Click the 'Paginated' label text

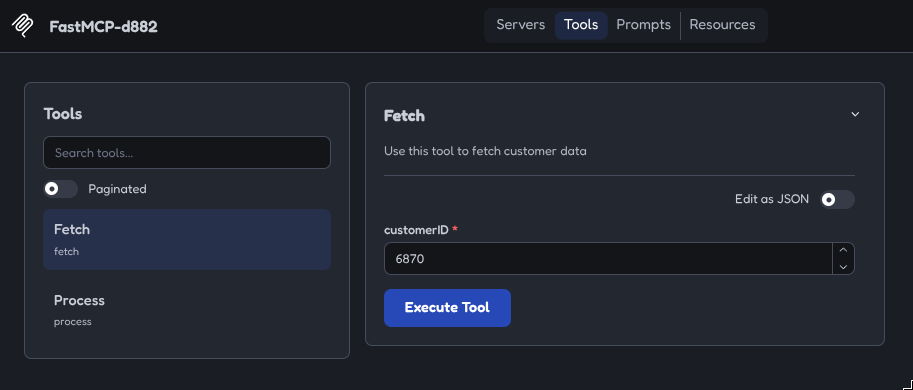(117, 189)
